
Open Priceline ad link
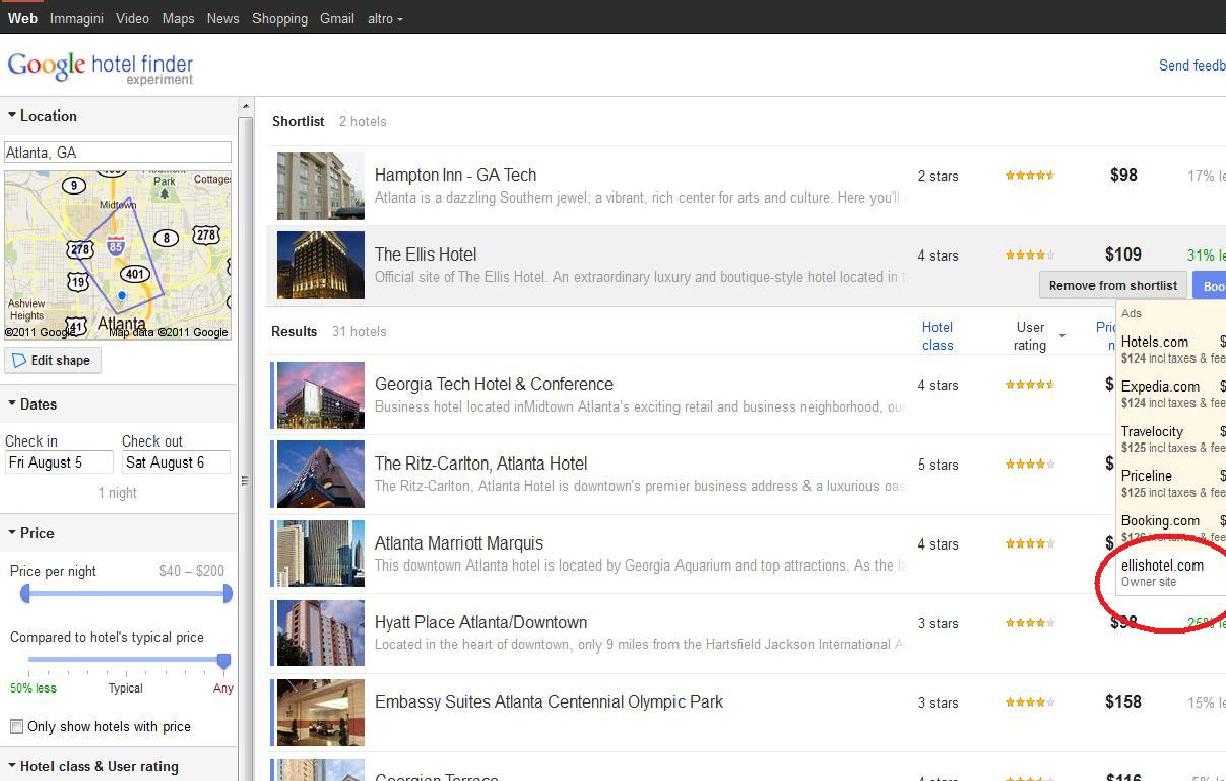click(1146, 476)
